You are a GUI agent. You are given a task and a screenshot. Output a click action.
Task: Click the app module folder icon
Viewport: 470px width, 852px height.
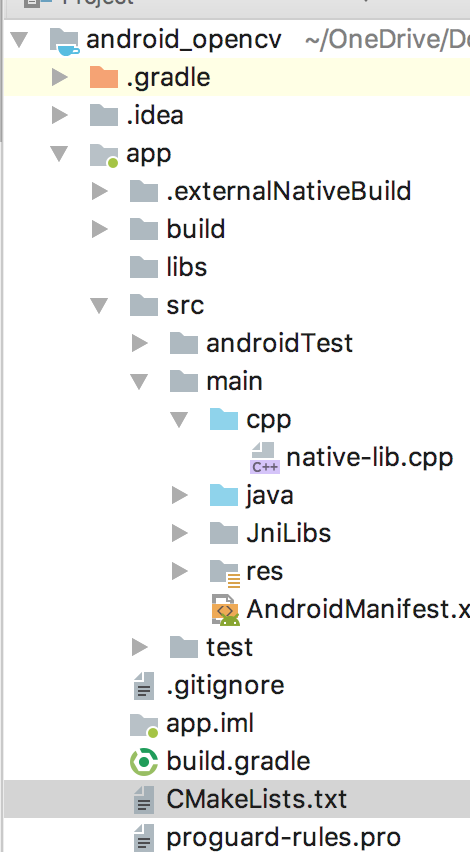pyautogui.click(x=104, y=154)
